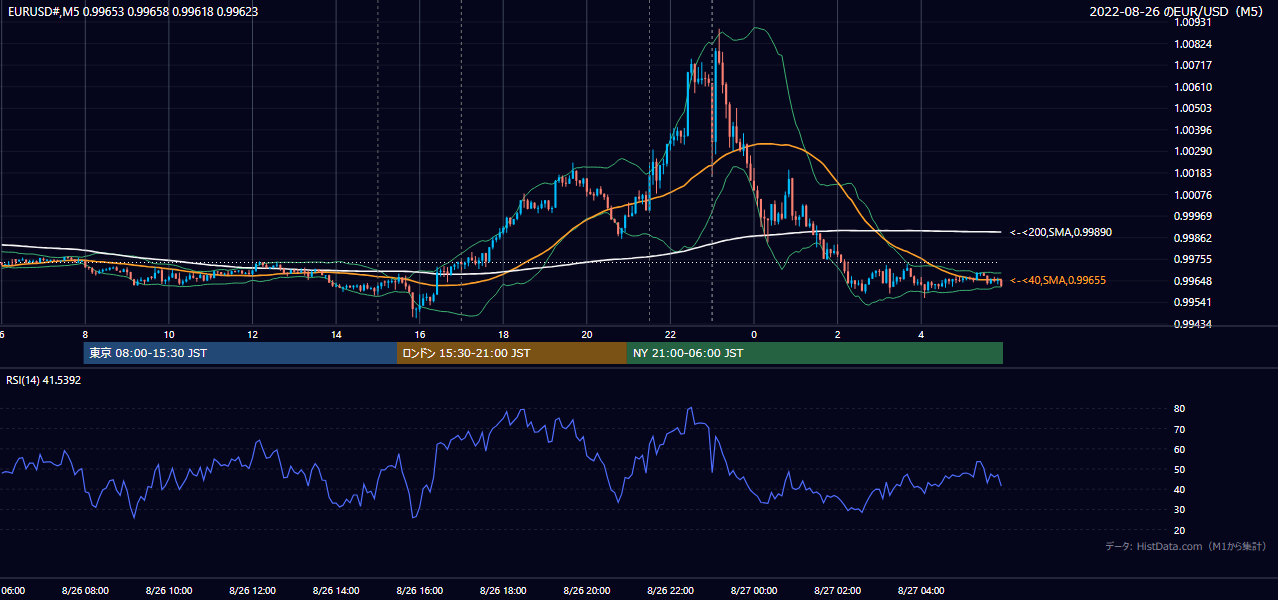Click price axis value 1.00503
Screen dimensions: 1278x600
[1193, 108]
